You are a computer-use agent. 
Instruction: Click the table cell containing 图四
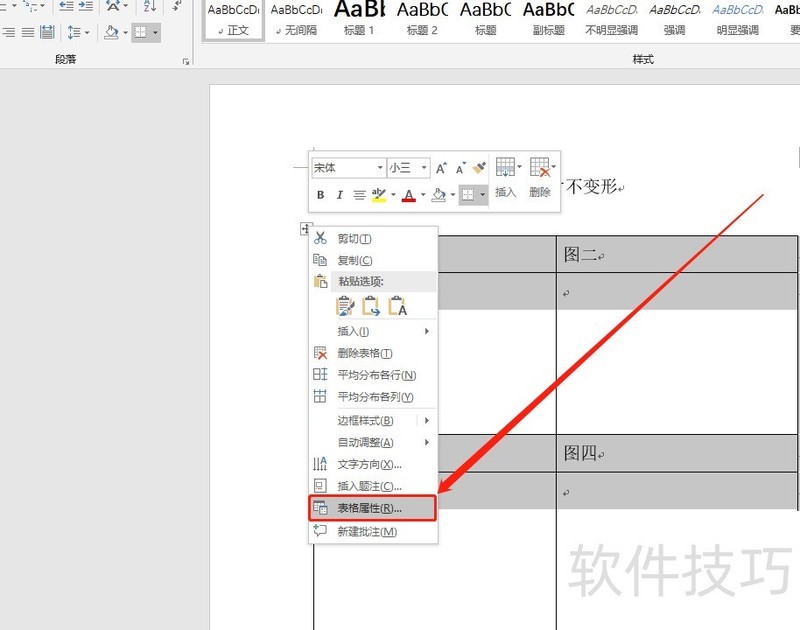click(x=677, y=453)
